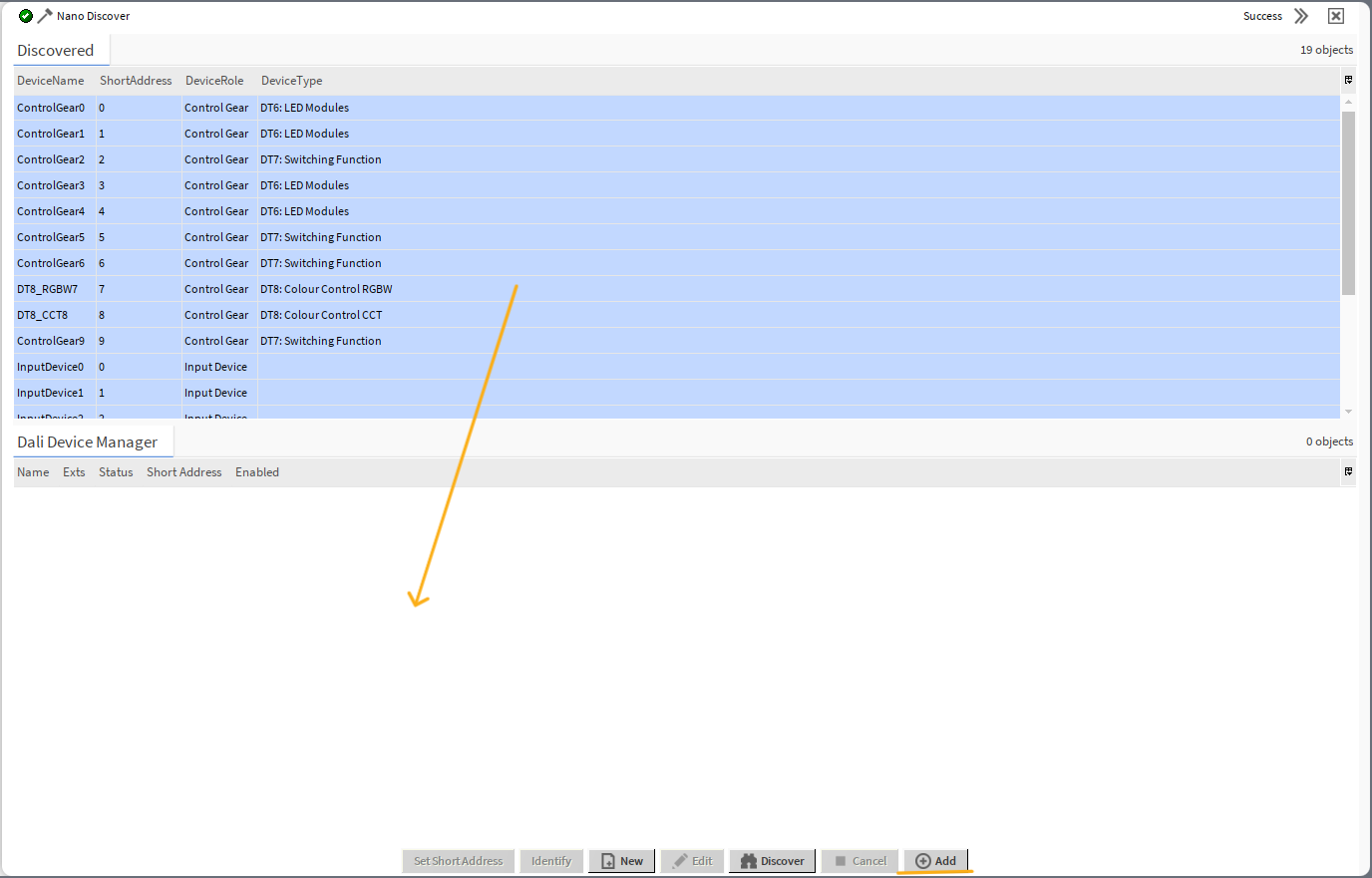The height and width of the screenshot is (878, 1372).
Task: Click the New button
Action: point(622,861)
